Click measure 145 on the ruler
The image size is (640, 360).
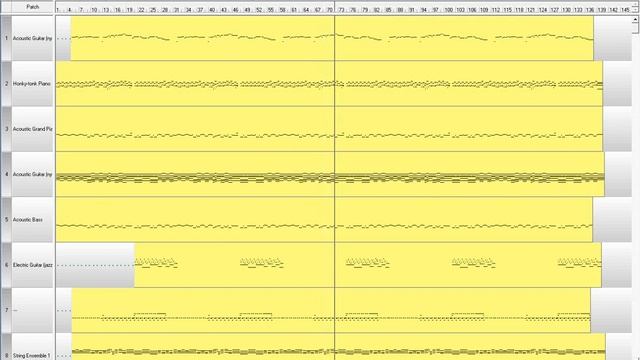[625, 10]
